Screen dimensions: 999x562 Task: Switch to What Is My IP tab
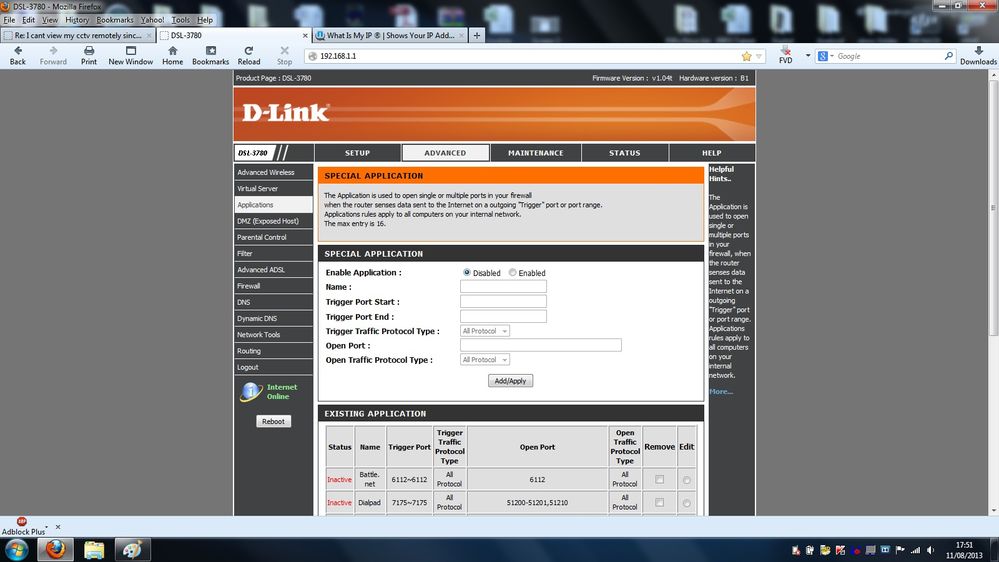point(391,36)
